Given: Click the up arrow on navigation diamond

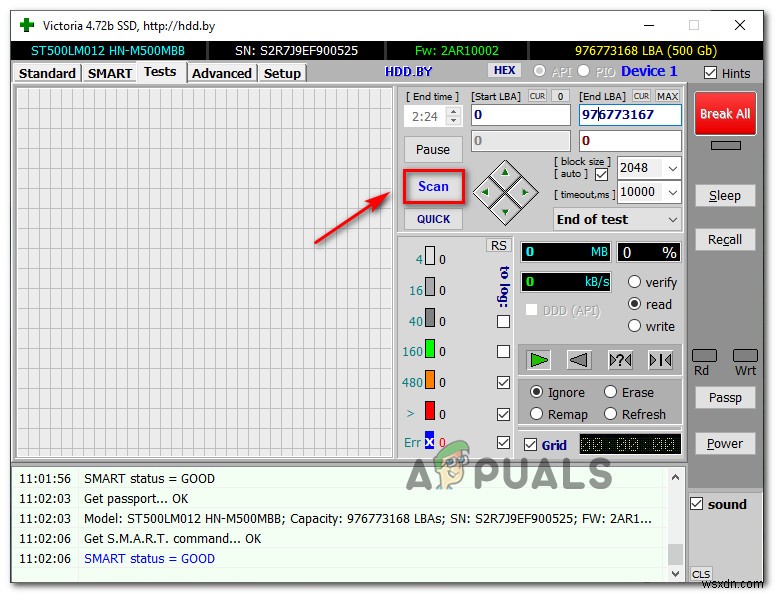Looking at the screenshot, I should [505, 172].
